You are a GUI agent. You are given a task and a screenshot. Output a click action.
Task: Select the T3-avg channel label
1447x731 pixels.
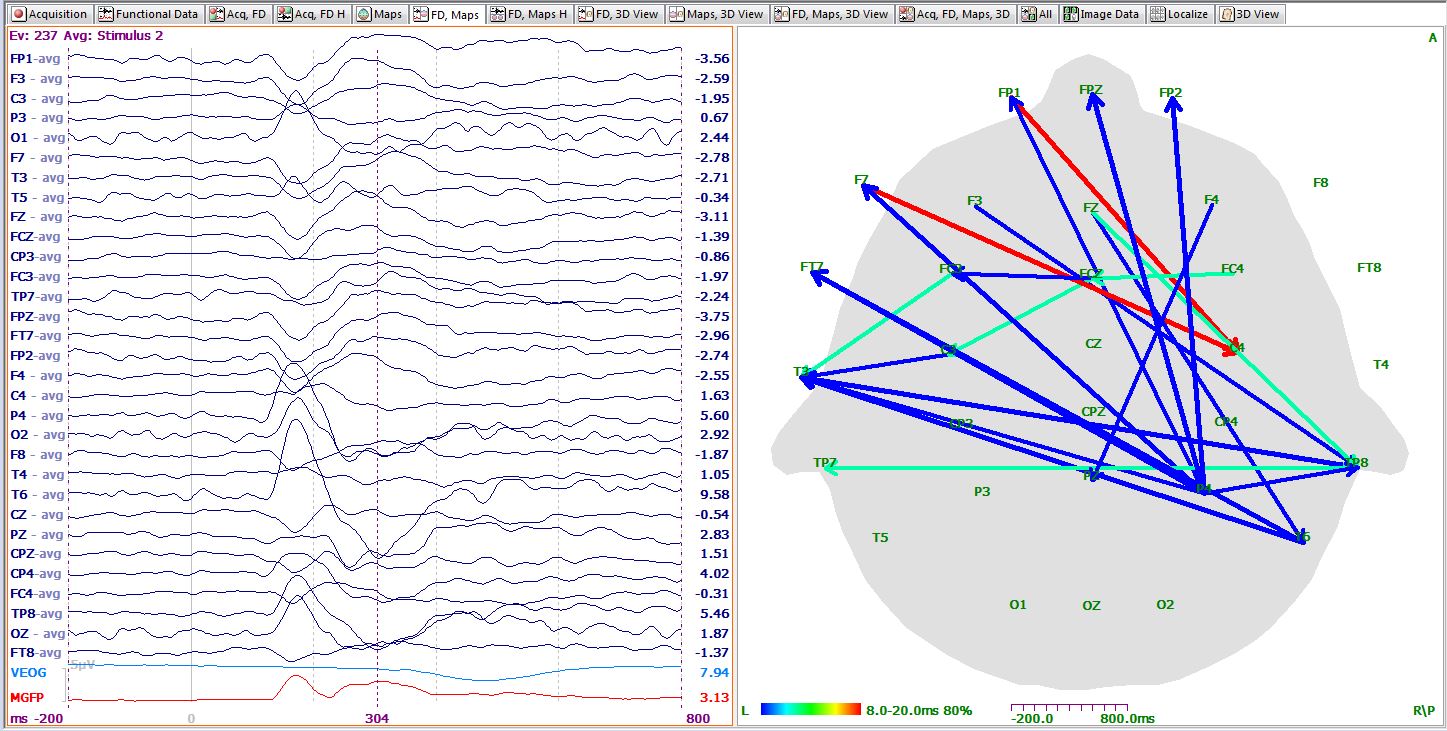(37, 177)
